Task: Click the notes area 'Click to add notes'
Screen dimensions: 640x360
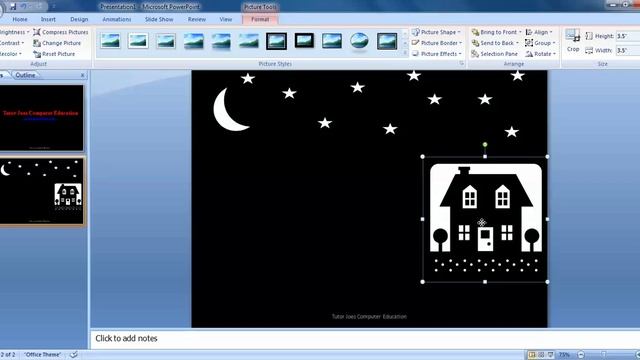Action: (x=126, y=338)
